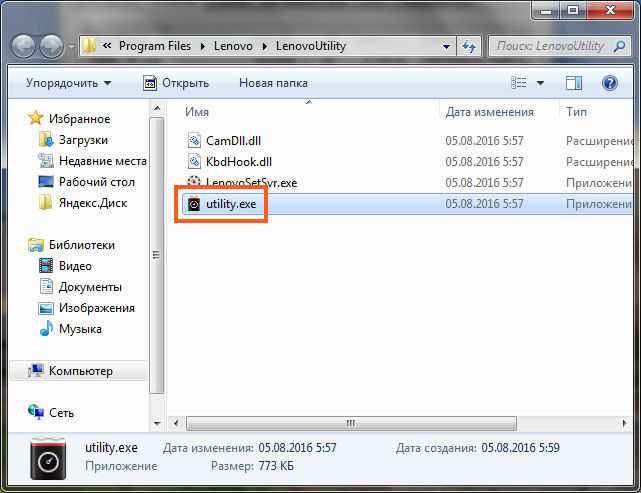Click the film strip icon beside Видео
Image resolution: width=641 pixels, height=493 pixels.
click(x=46, y=266)
